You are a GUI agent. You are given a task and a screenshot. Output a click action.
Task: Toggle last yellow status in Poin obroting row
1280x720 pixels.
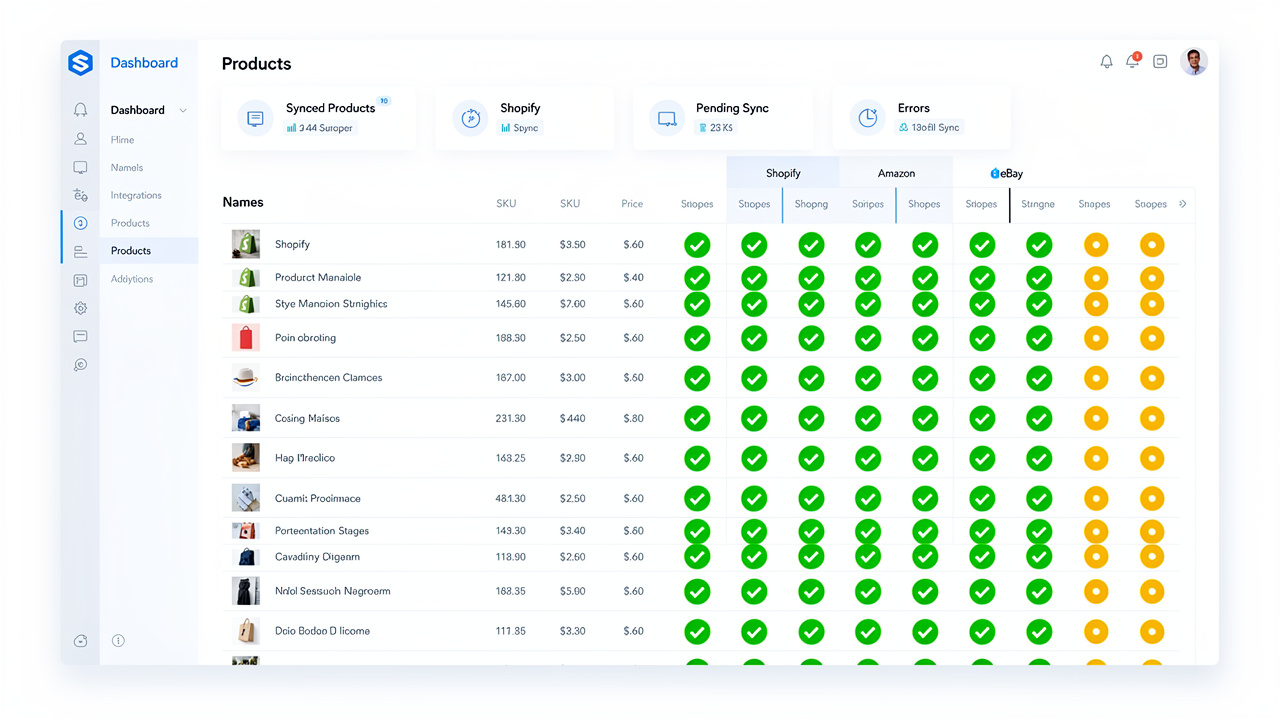(1152, 338)
